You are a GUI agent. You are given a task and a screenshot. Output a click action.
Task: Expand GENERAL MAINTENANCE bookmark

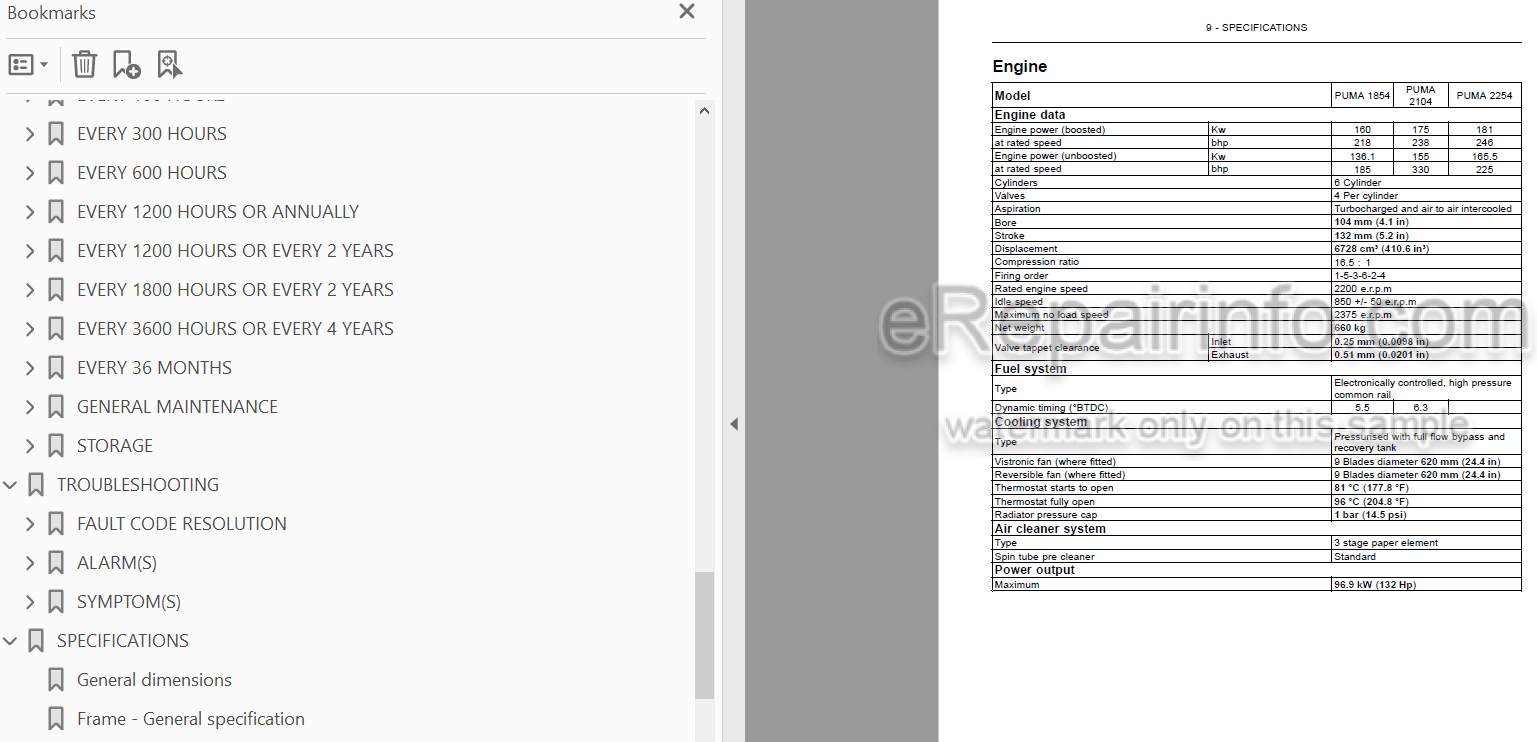(30, 407)
